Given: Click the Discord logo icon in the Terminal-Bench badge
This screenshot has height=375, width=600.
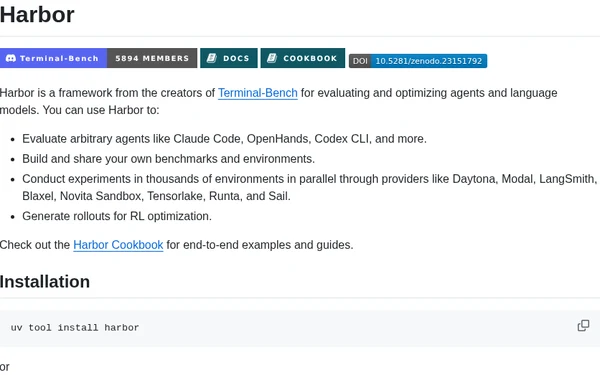Looking at the screenshot, I should [11, 58].
